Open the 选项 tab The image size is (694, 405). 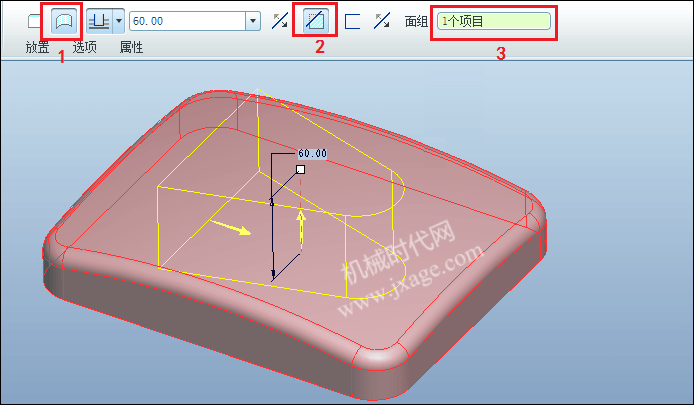(x=85, y=47)
